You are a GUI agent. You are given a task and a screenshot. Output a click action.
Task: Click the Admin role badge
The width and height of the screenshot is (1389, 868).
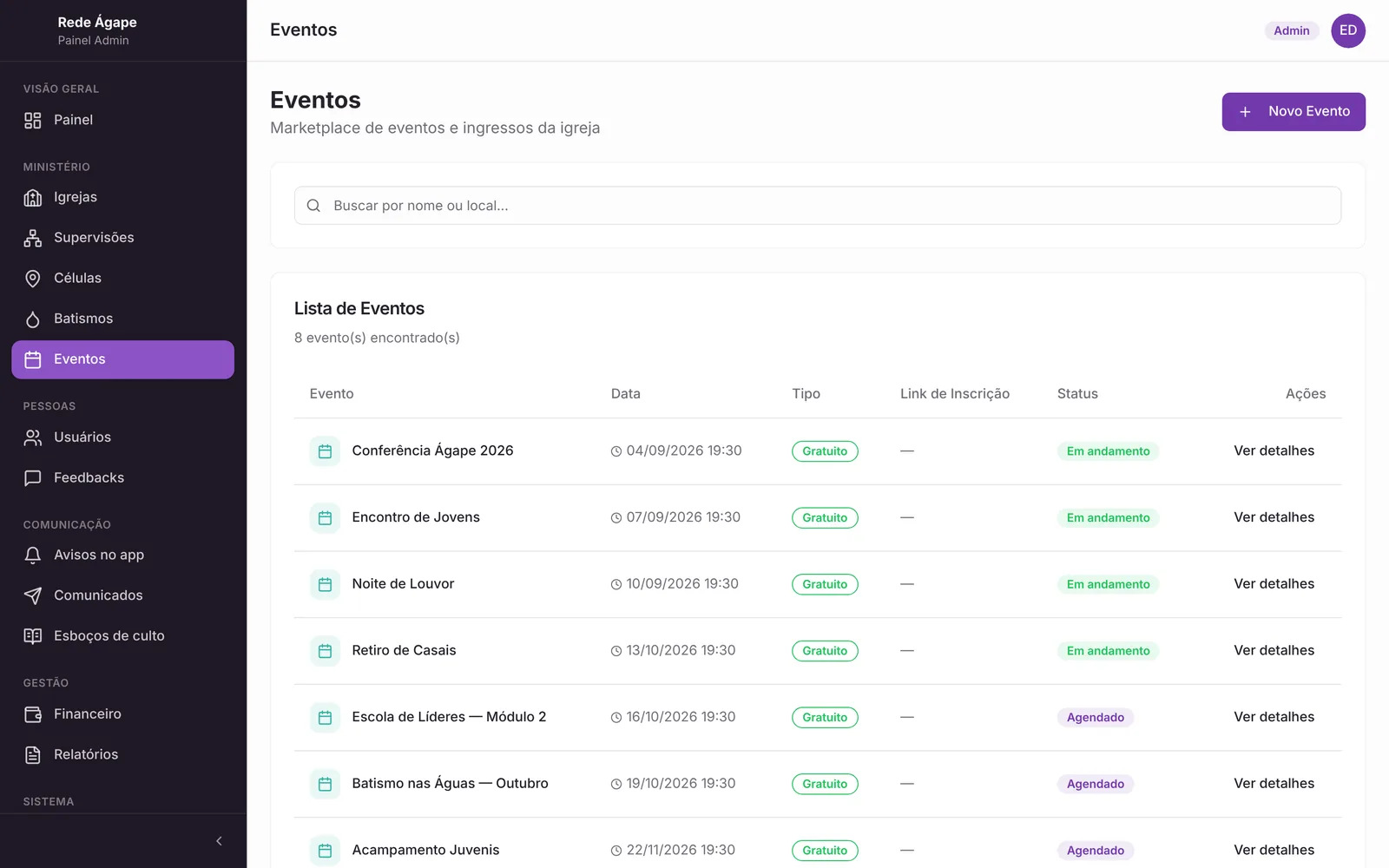[1292, 30]
